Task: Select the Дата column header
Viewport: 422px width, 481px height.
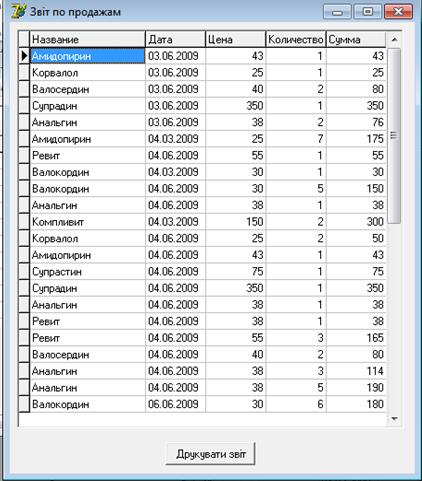Action: coord(175,39)
